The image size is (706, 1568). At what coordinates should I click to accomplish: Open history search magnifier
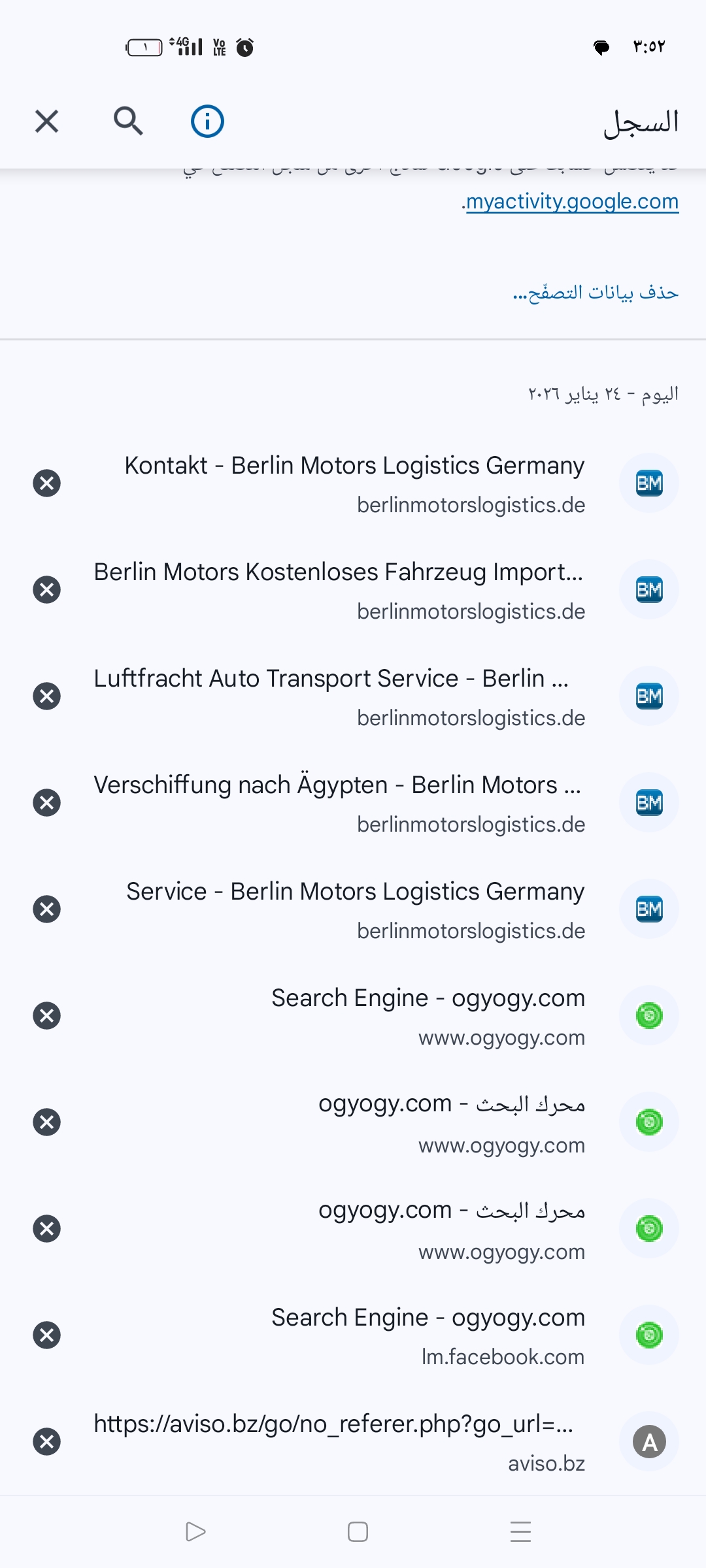coord(128,122)
